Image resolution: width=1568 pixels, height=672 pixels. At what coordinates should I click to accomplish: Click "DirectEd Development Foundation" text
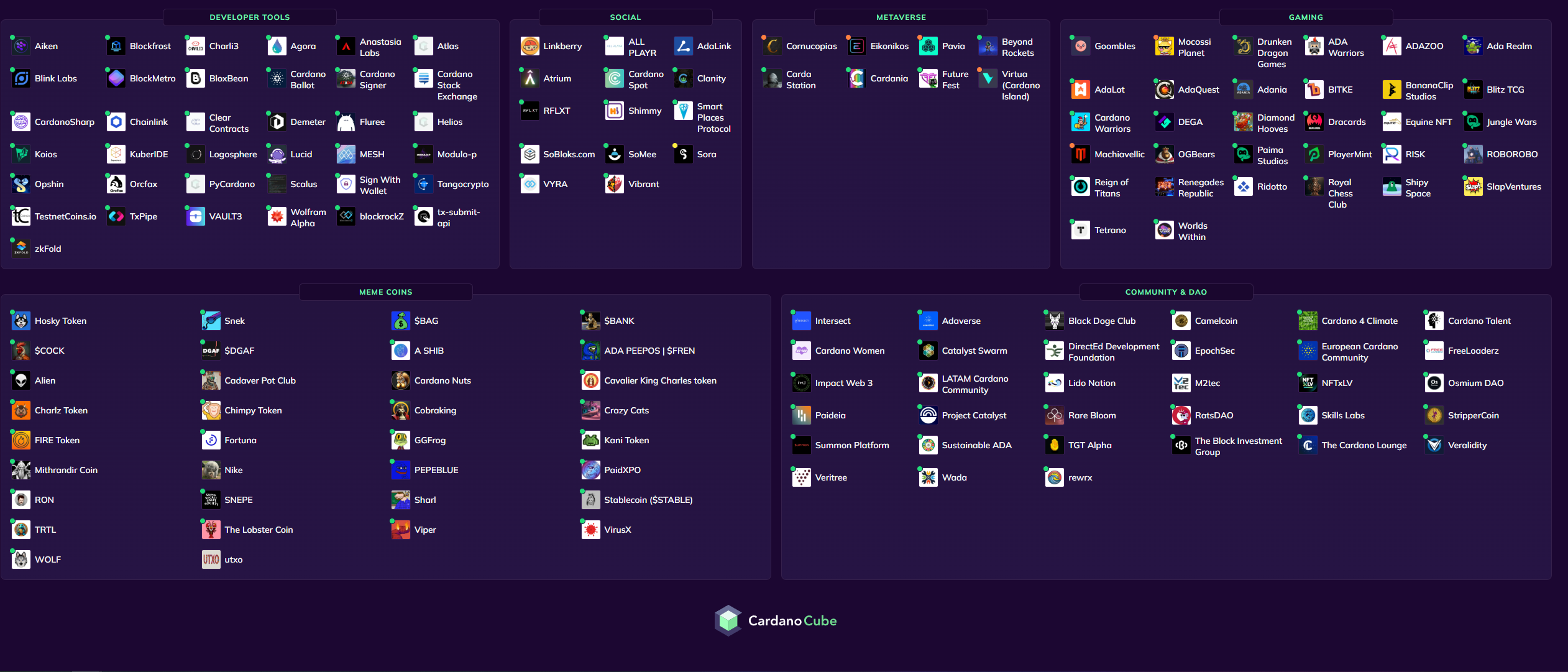(1114, 352)
